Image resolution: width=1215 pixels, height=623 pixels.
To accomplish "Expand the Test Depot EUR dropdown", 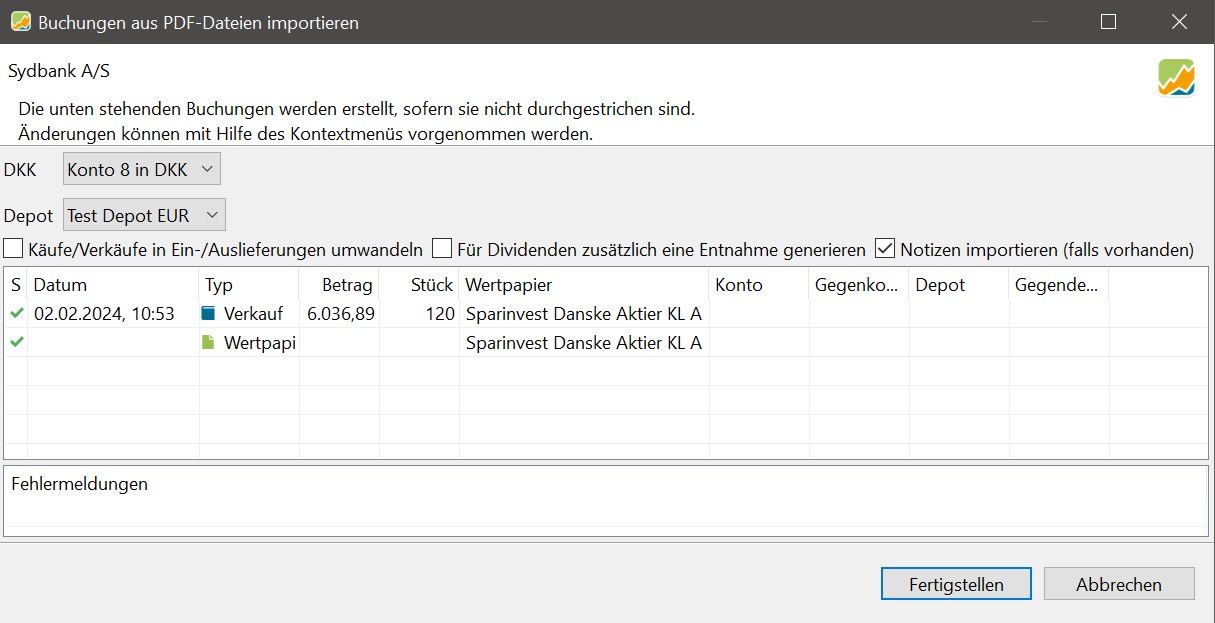I will click(x=144, y=215).
